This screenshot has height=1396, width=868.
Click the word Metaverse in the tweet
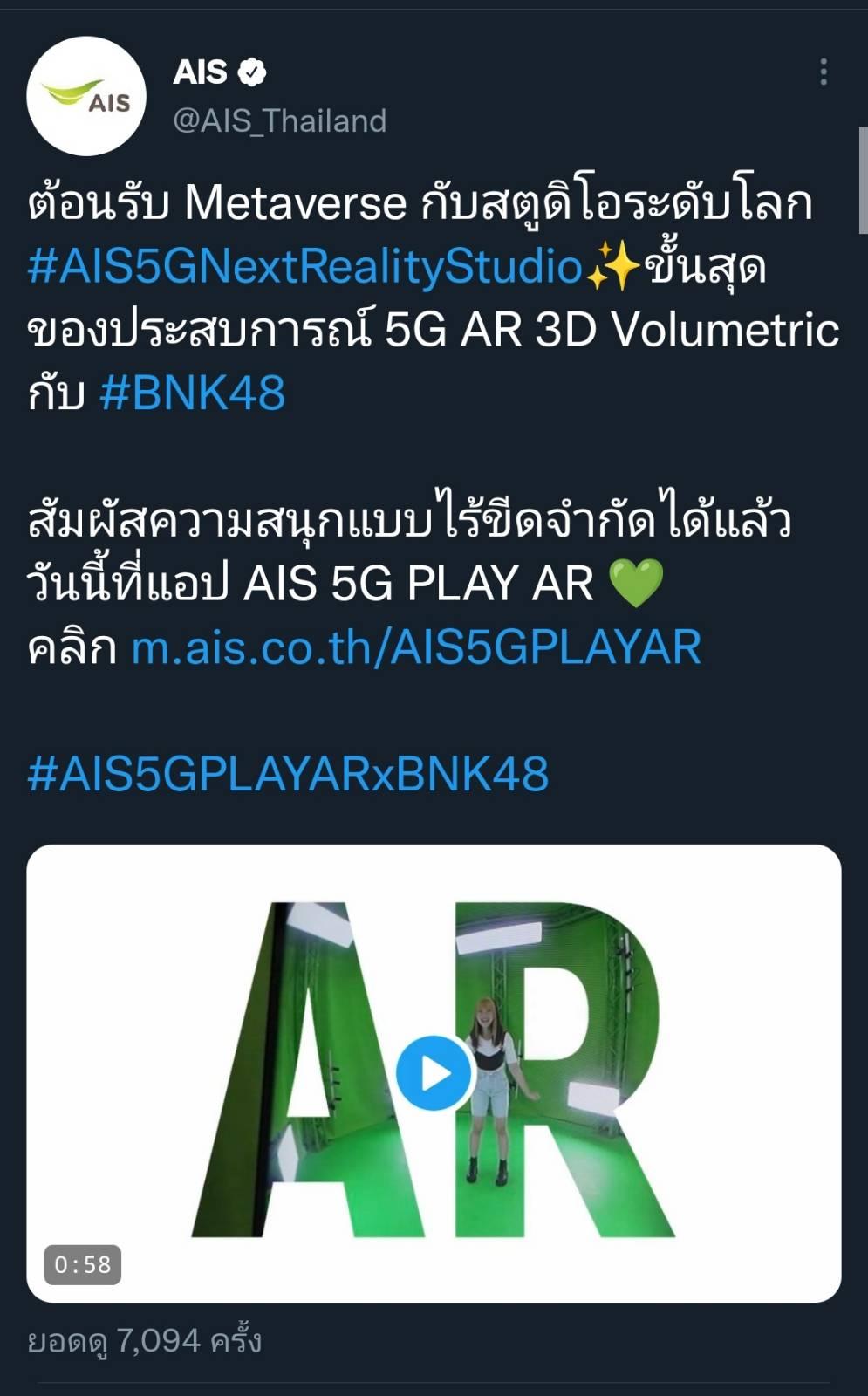click(x=296, y=204)
